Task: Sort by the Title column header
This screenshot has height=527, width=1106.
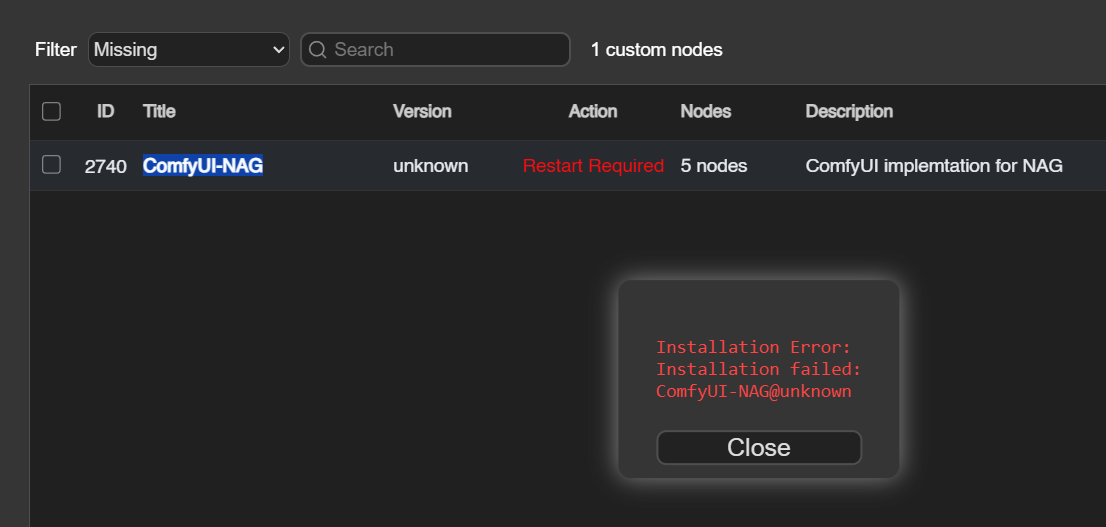Action: (x=159, y=111)
